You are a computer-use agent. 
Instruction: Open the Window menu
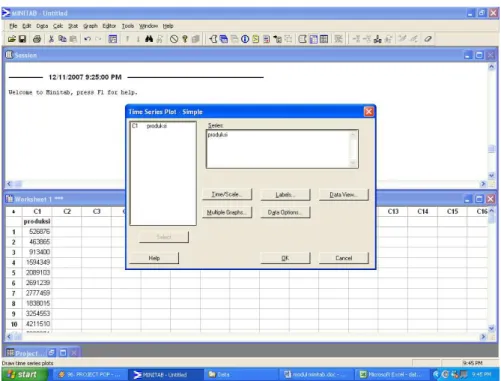[148, 26]
